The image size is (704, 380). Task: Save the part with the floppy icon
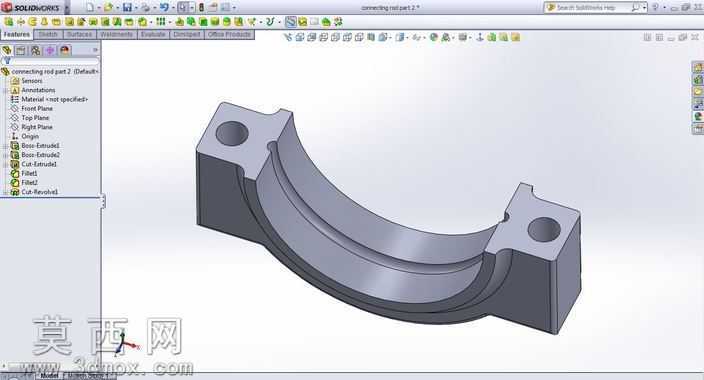[127, 7]
